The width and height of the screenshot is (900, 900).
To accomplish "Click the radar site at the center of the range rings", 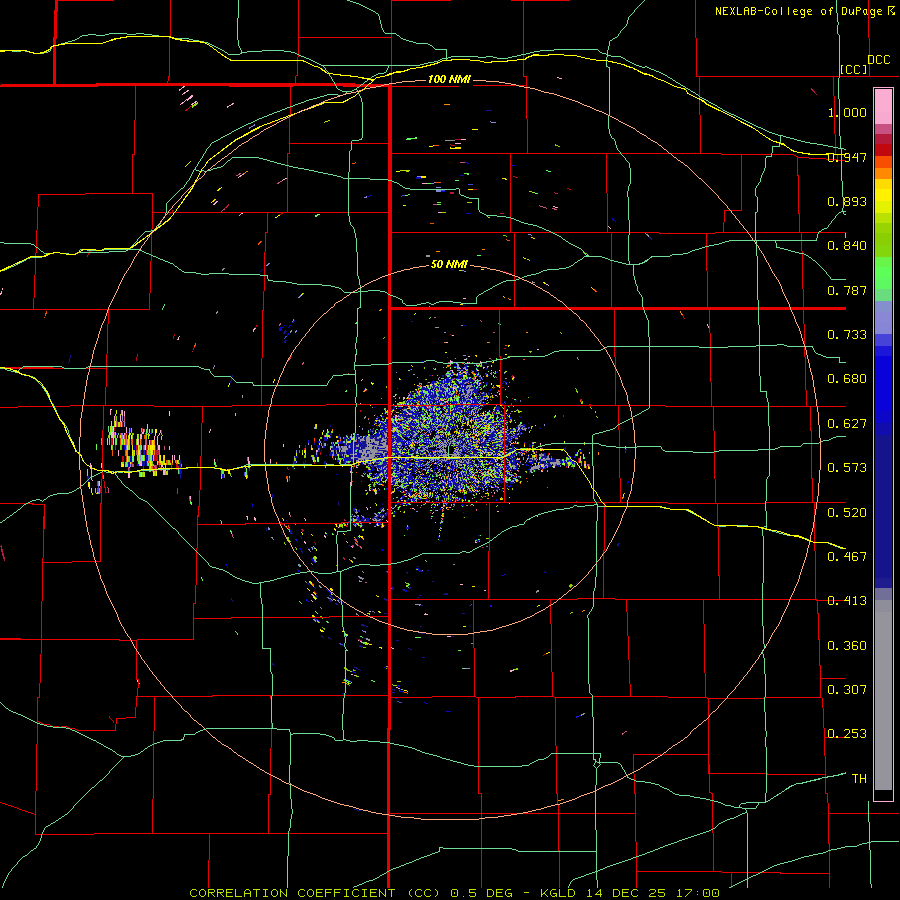I will (x=449, y=450).
